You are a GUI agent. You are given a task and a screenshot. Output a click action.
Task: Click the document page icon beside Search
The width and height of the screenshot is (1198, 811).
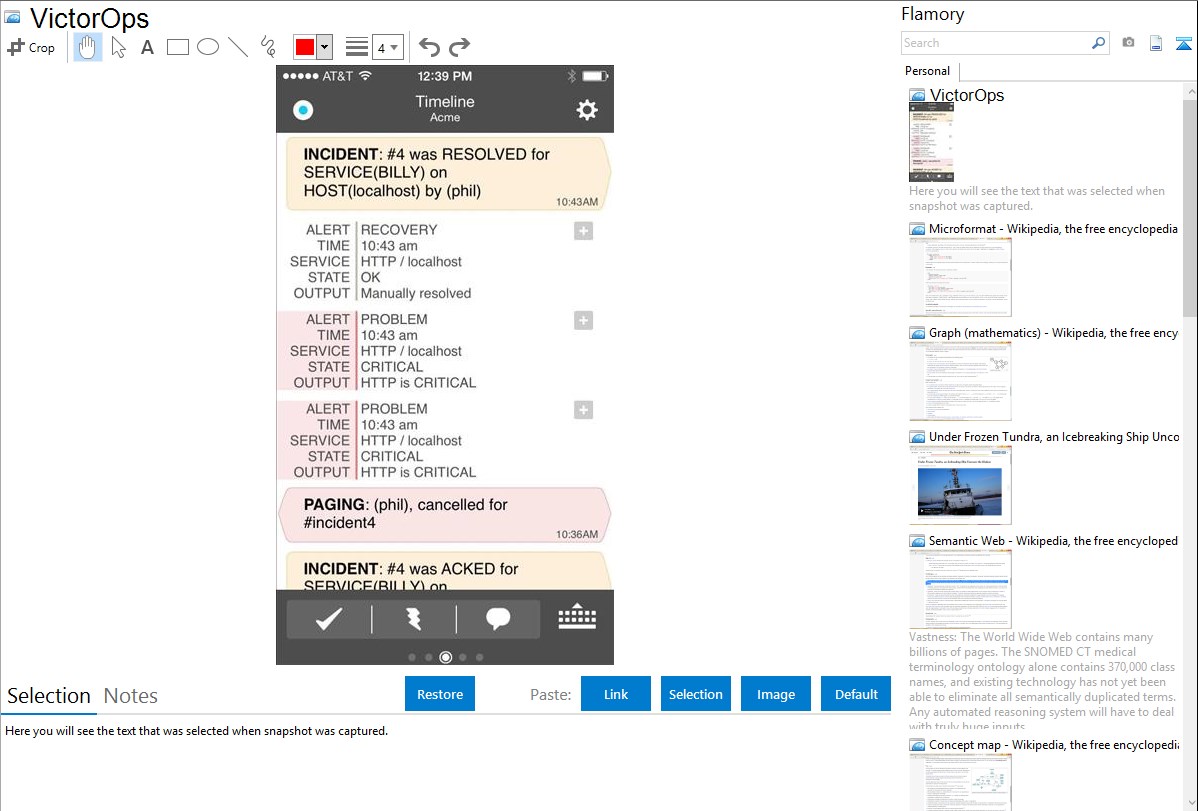click(x=1156, y=44)
